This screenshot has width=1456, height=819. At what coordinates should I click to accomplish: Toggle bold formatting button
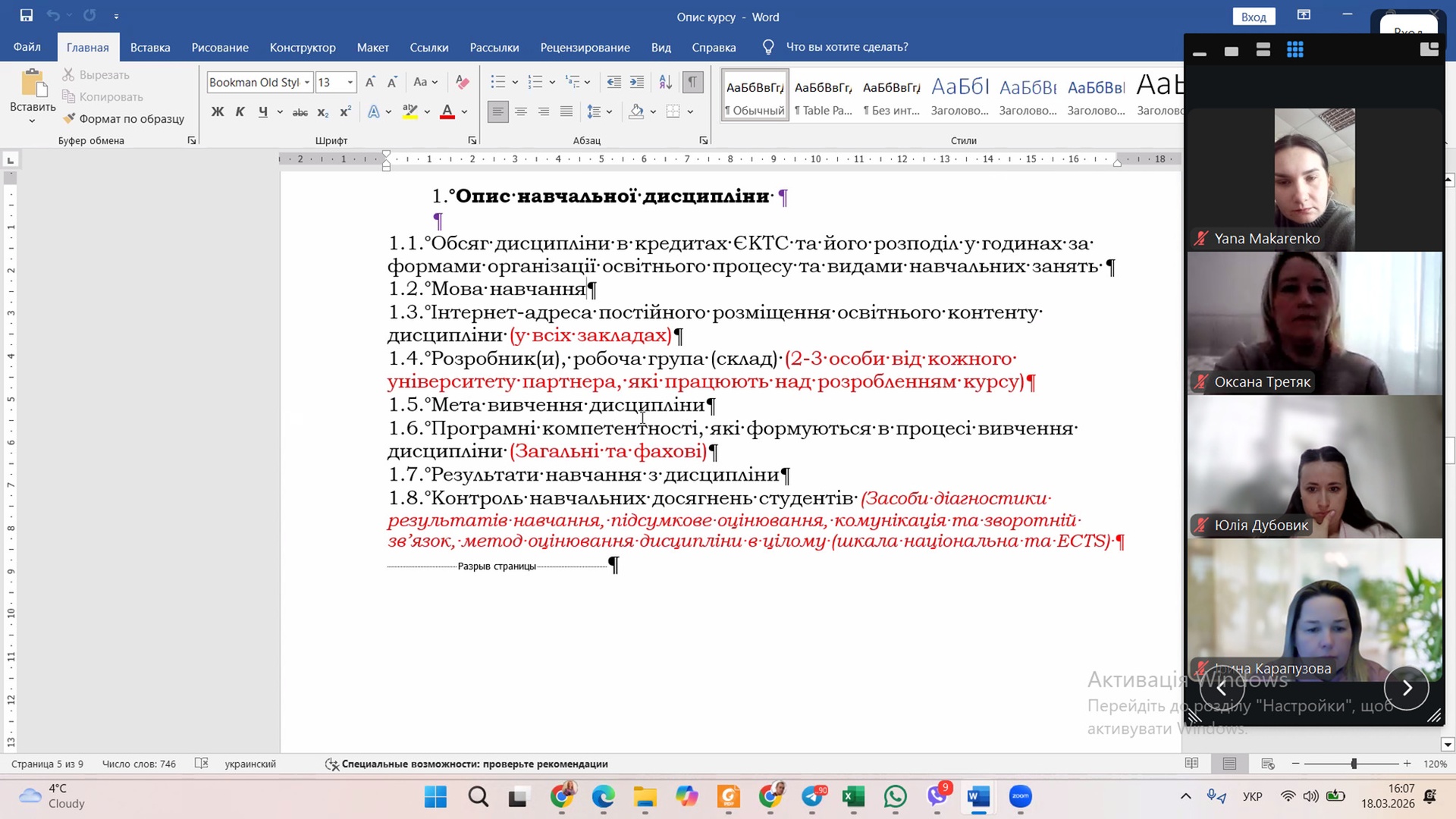218,112
